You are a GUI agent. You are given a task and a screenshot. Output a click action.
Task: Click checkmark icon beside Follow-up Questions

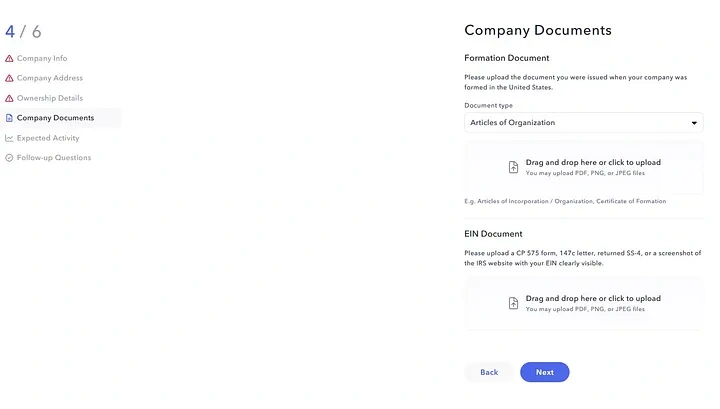9,158
